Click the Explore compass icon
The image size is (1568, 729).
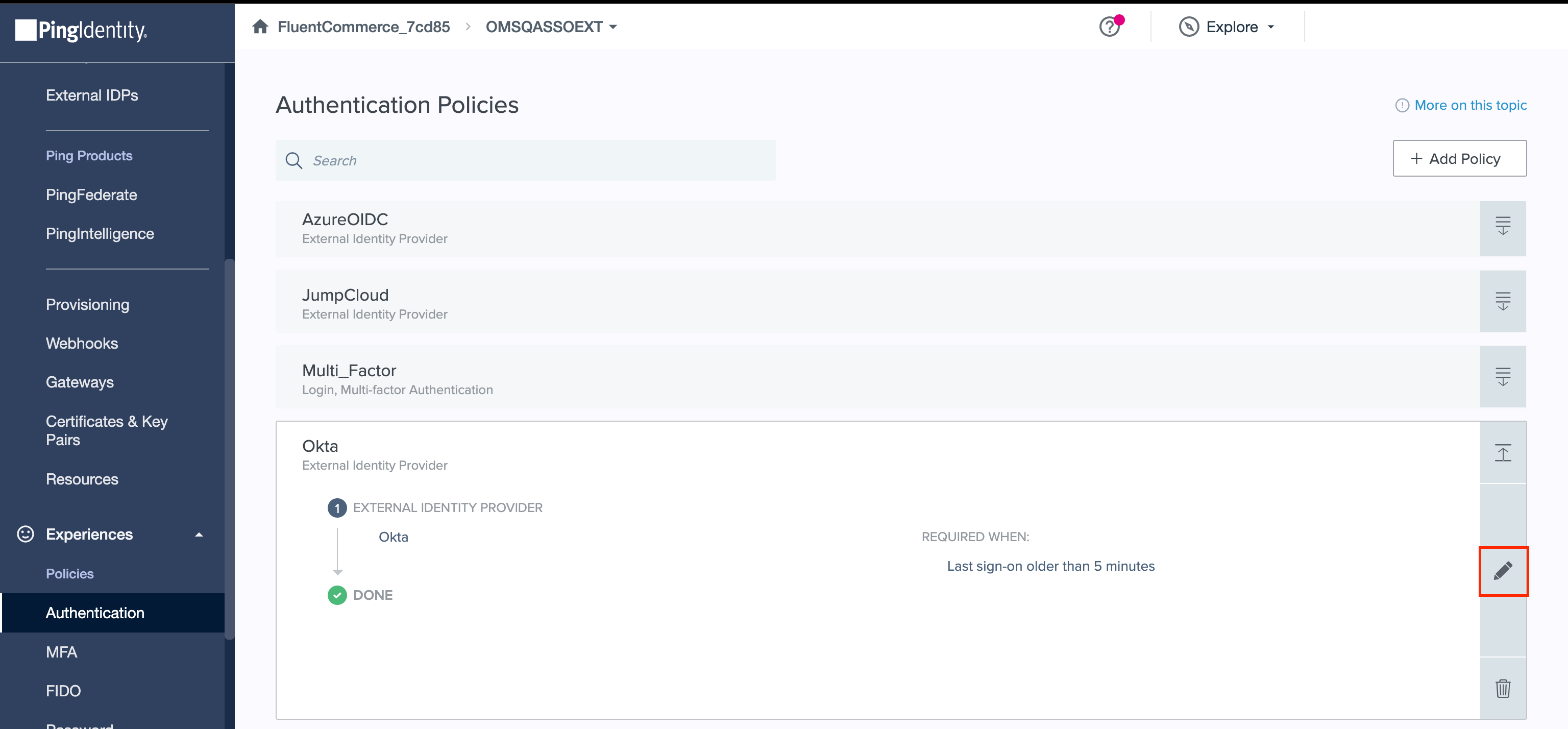(x=1188, y=27)
